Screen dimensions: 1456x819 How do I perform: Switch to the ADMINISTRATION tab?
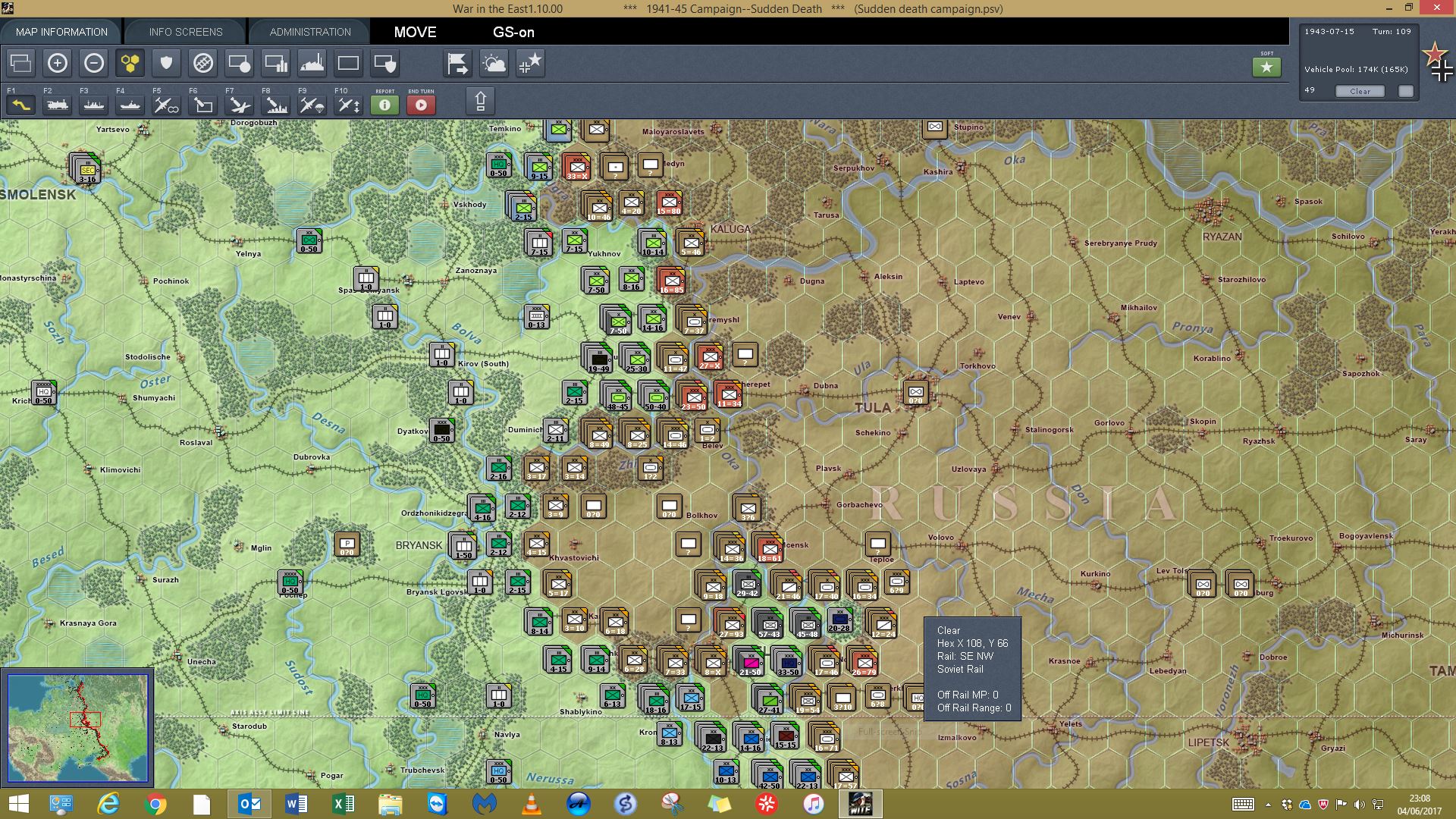[310, 32]
